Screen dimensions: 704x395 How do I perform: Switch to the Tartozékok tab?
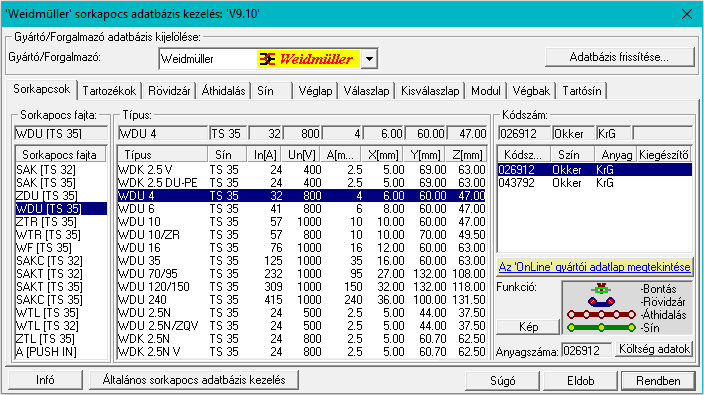tap(109, 91)
